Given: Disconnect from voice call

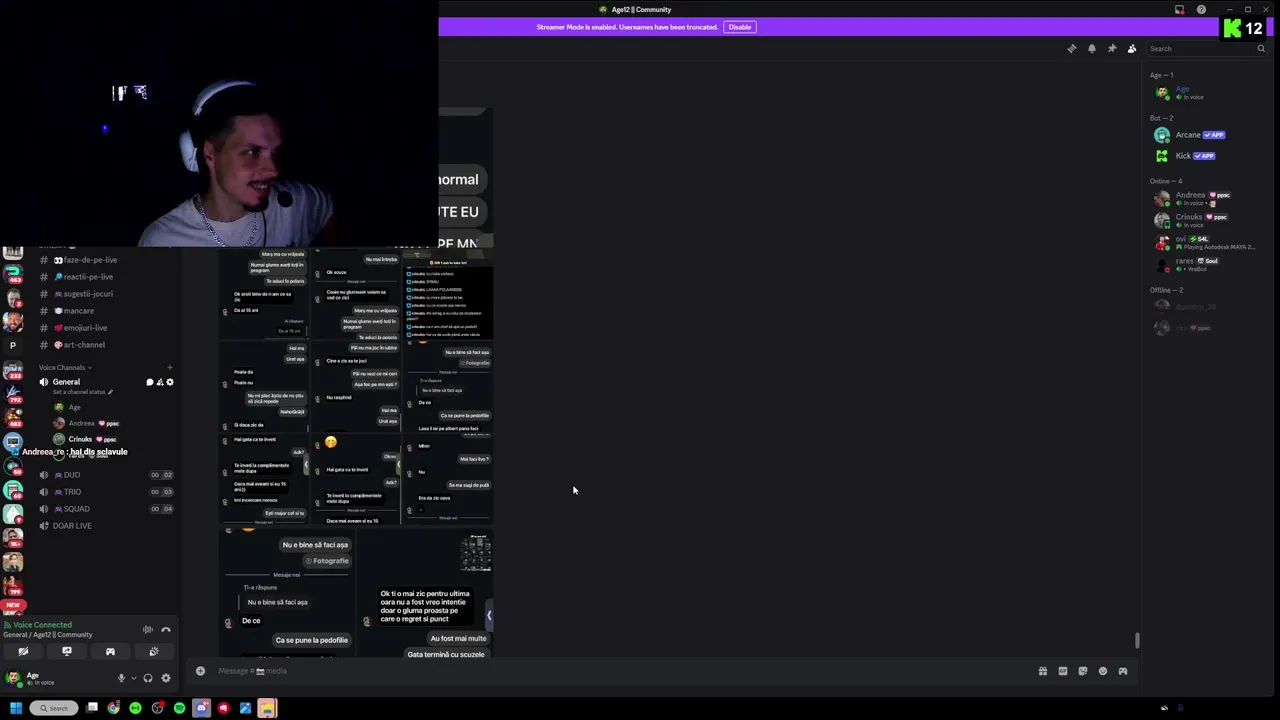Looking at the screenshot, I should 166,629.
